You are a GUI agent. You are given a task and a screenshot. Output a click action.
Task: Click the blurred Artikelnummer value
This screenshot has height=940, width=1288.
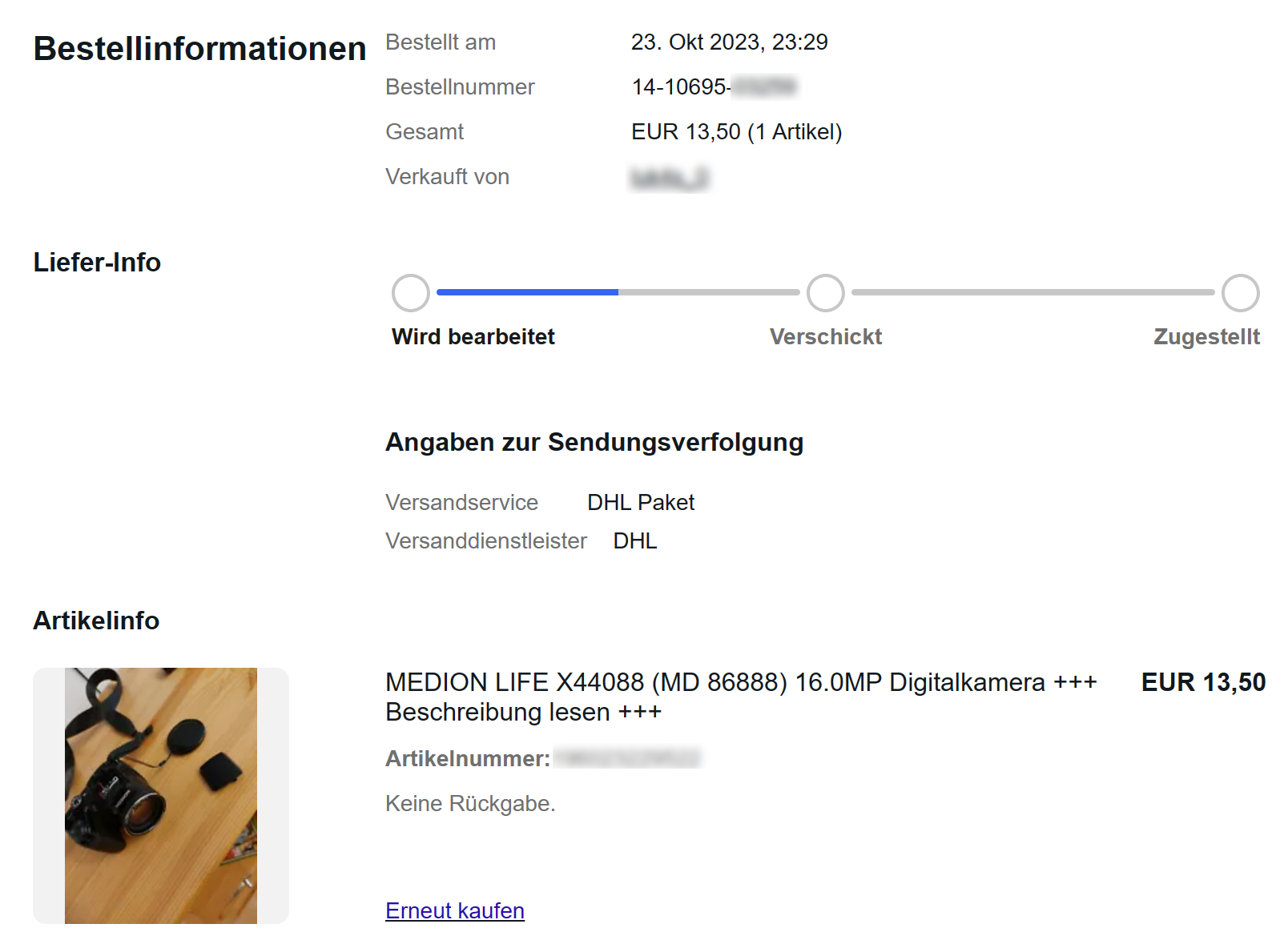(627, 757)
